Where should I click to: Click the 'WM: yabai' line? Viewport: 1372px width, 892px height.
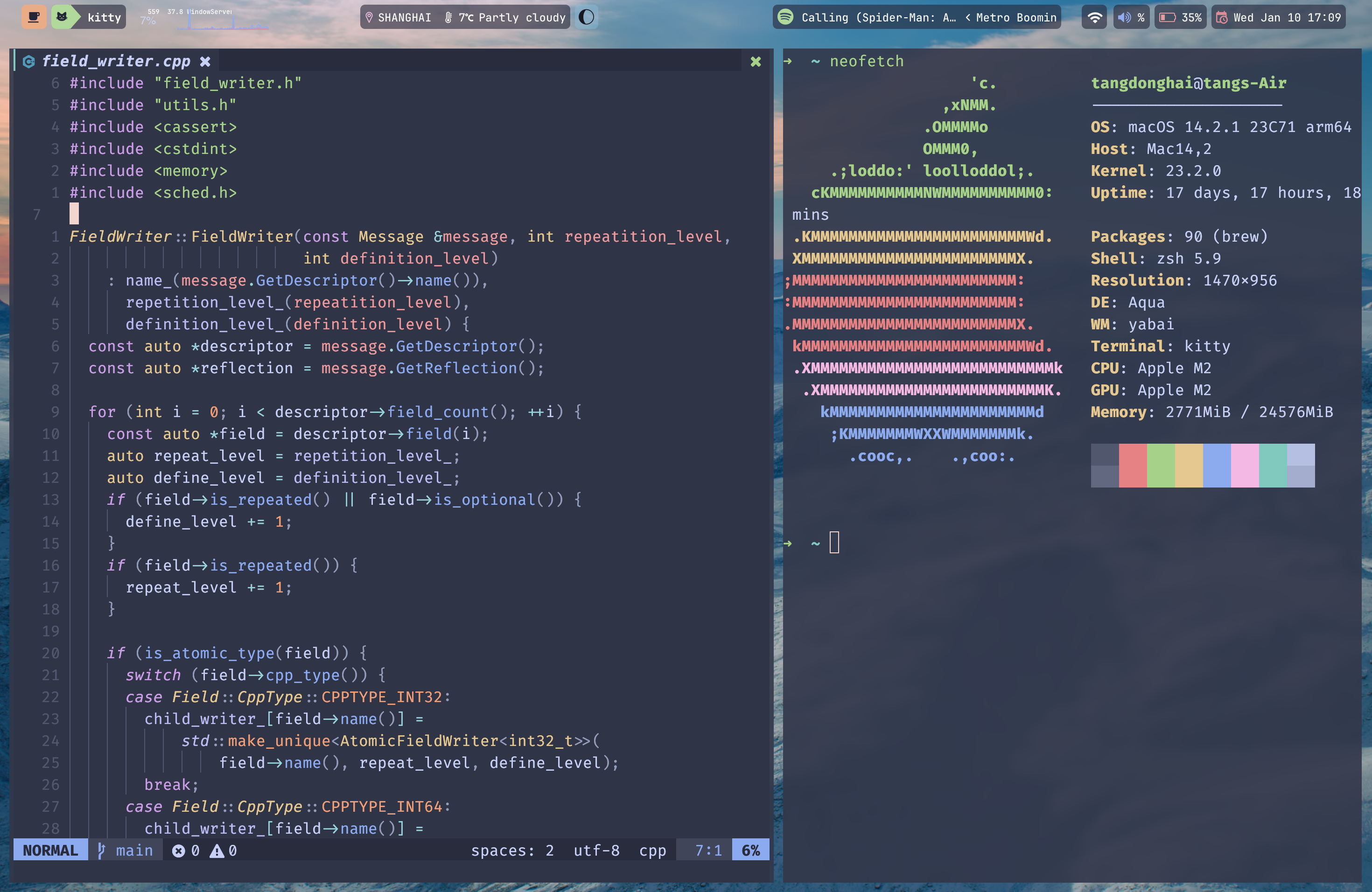1132,324
